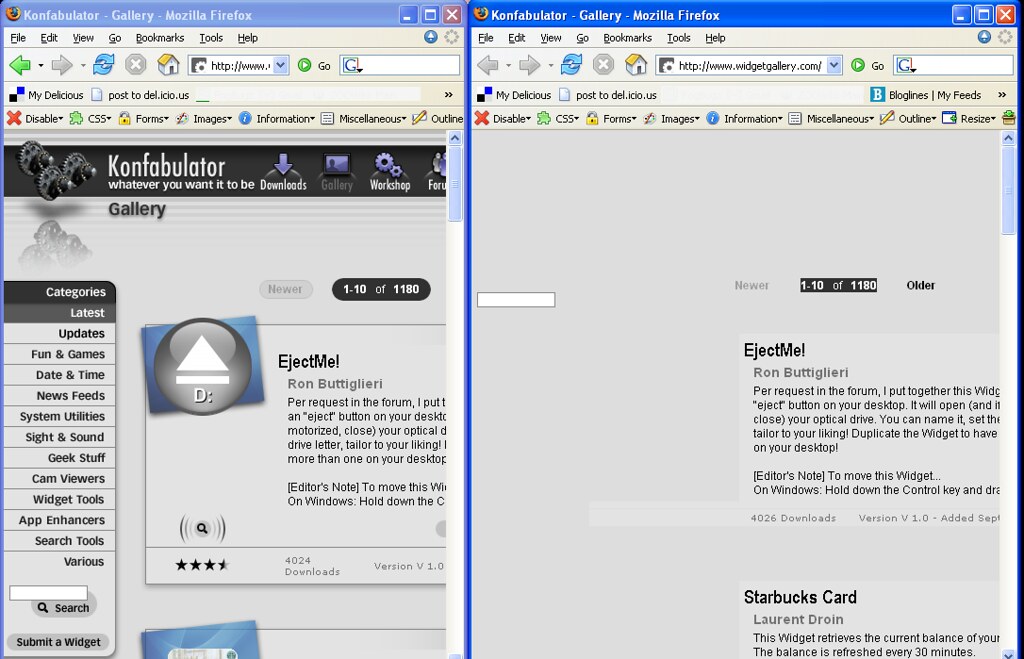Click vertical scrollbar thumb in left window

pyautogui.click(x=455, y=184)
